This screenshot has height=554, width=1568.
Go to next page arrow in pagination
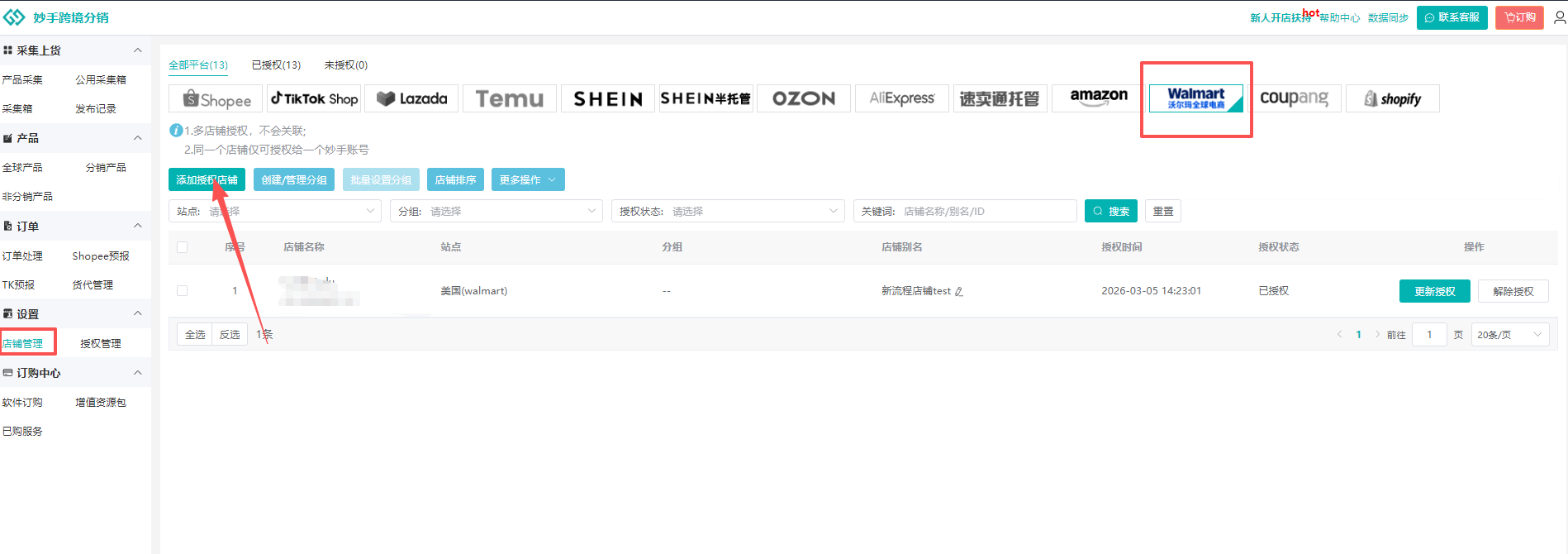click(x=1377, y=335)
